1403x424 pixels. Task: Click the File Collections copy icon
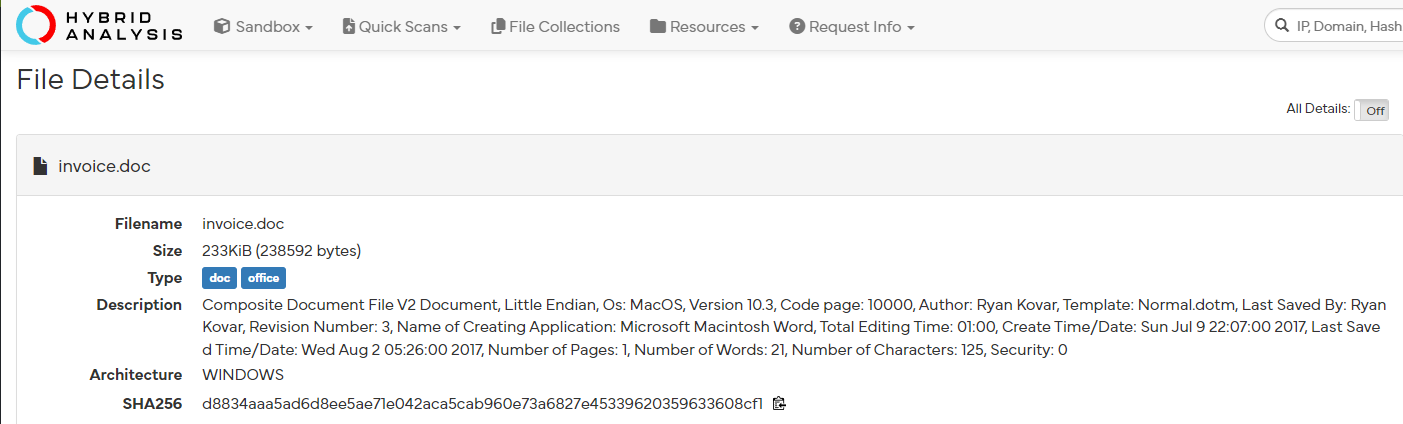click(x=498, y=27)
